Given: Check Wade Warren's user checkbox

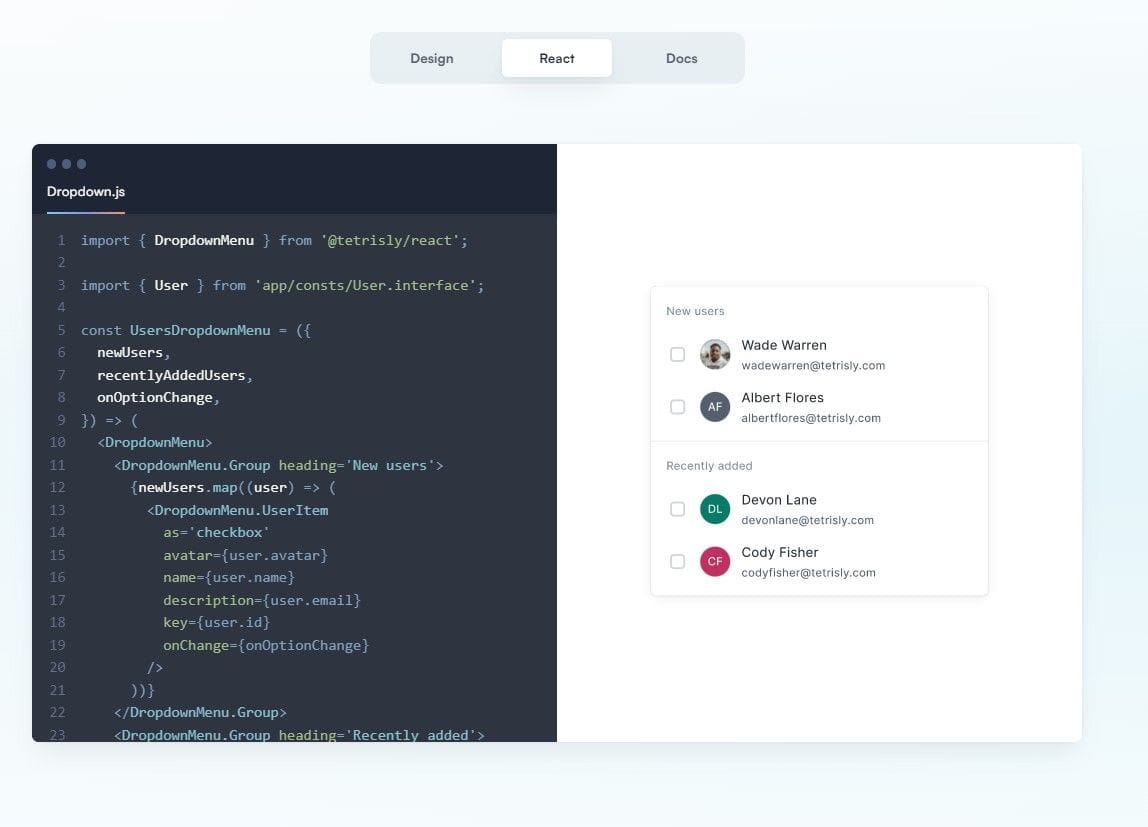Looking at the screenshot, I should pyautogui.click(x=677, y=354).
